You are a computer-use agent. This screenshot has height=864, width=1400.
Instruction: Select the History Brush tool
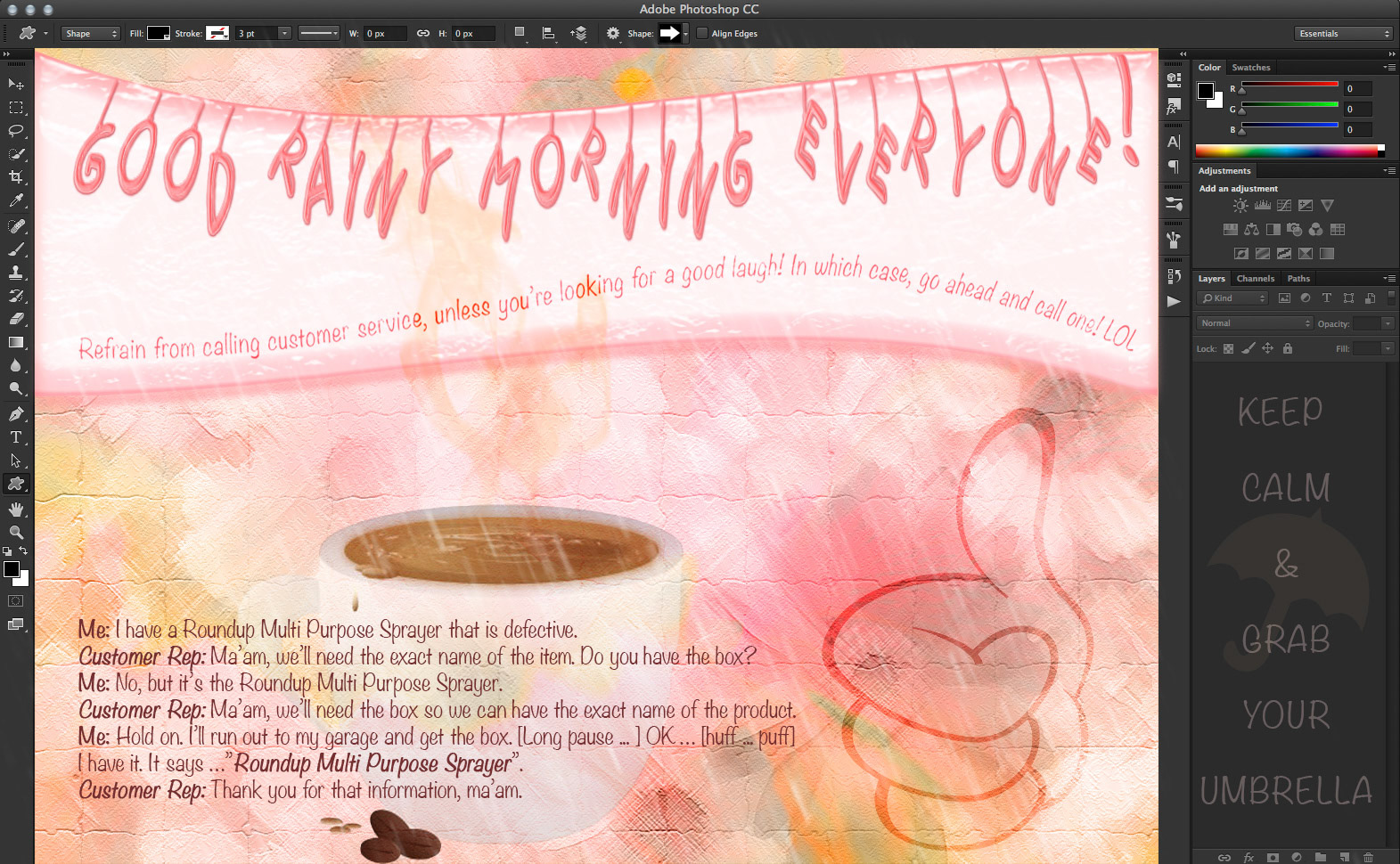(x=15, y=296)
